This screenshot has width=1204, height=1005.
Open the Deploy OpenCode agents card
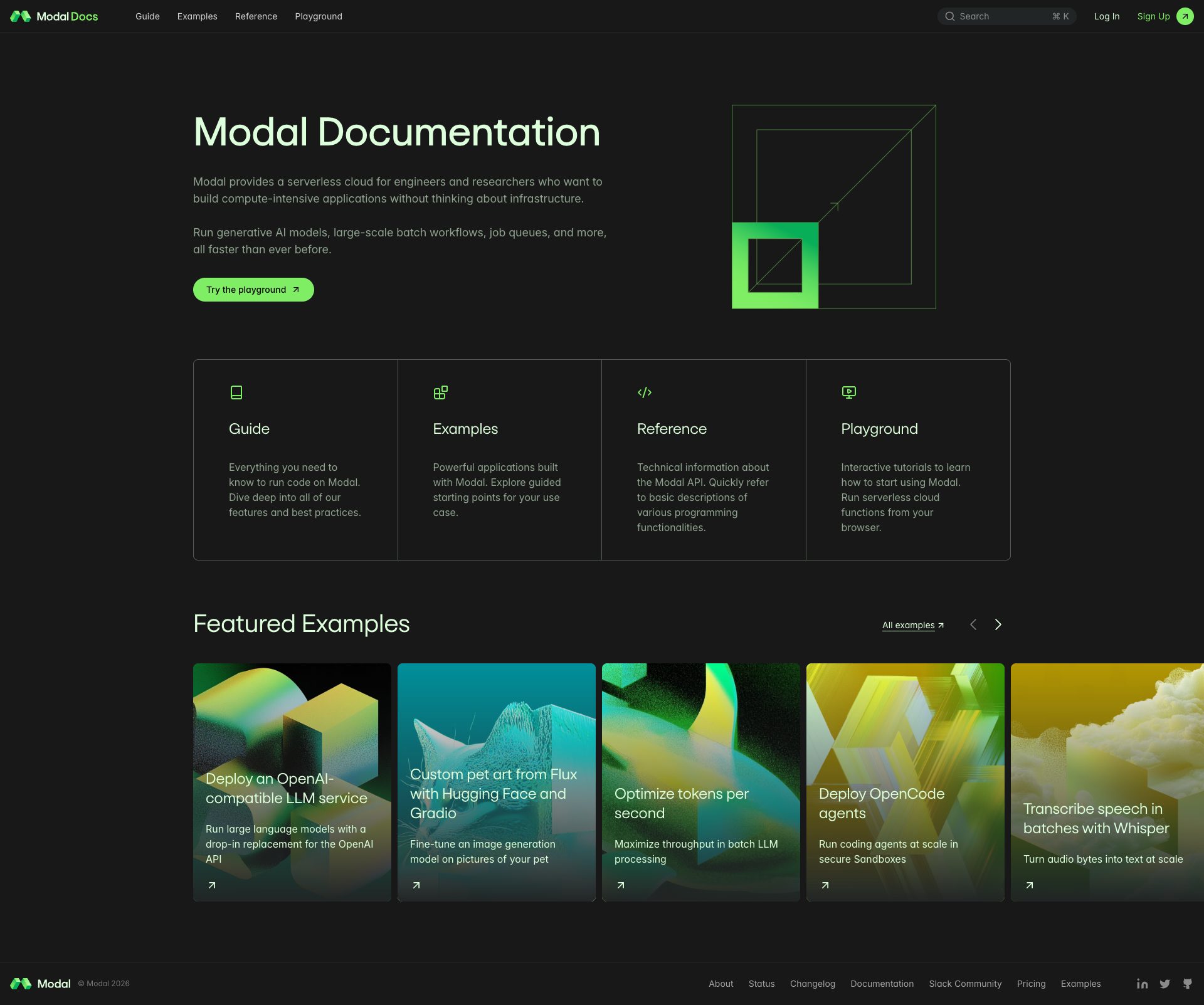point(906,782)
